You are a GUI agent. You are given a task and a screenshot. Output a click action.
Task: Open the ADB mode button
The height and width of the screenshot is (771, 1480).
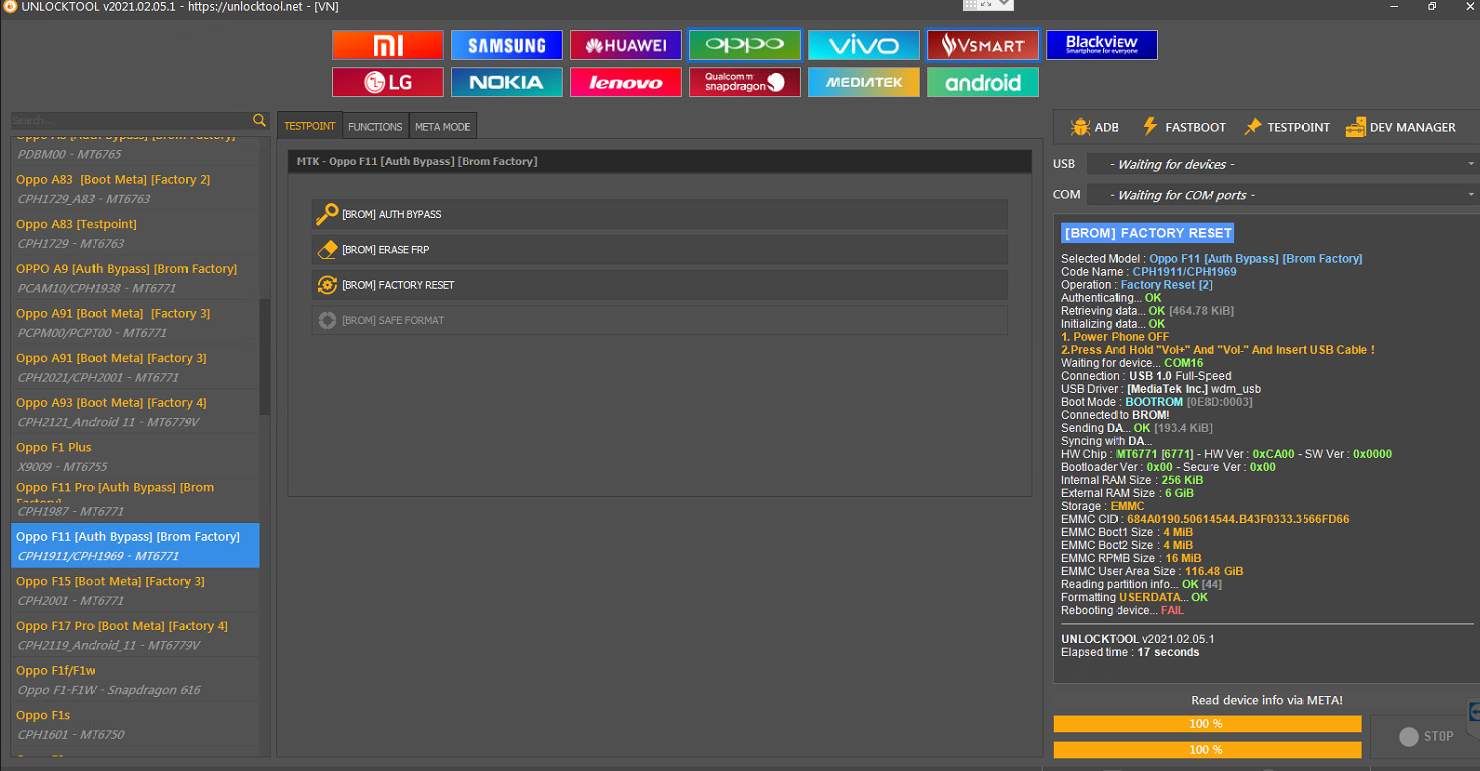click(x=1095, y=127)
